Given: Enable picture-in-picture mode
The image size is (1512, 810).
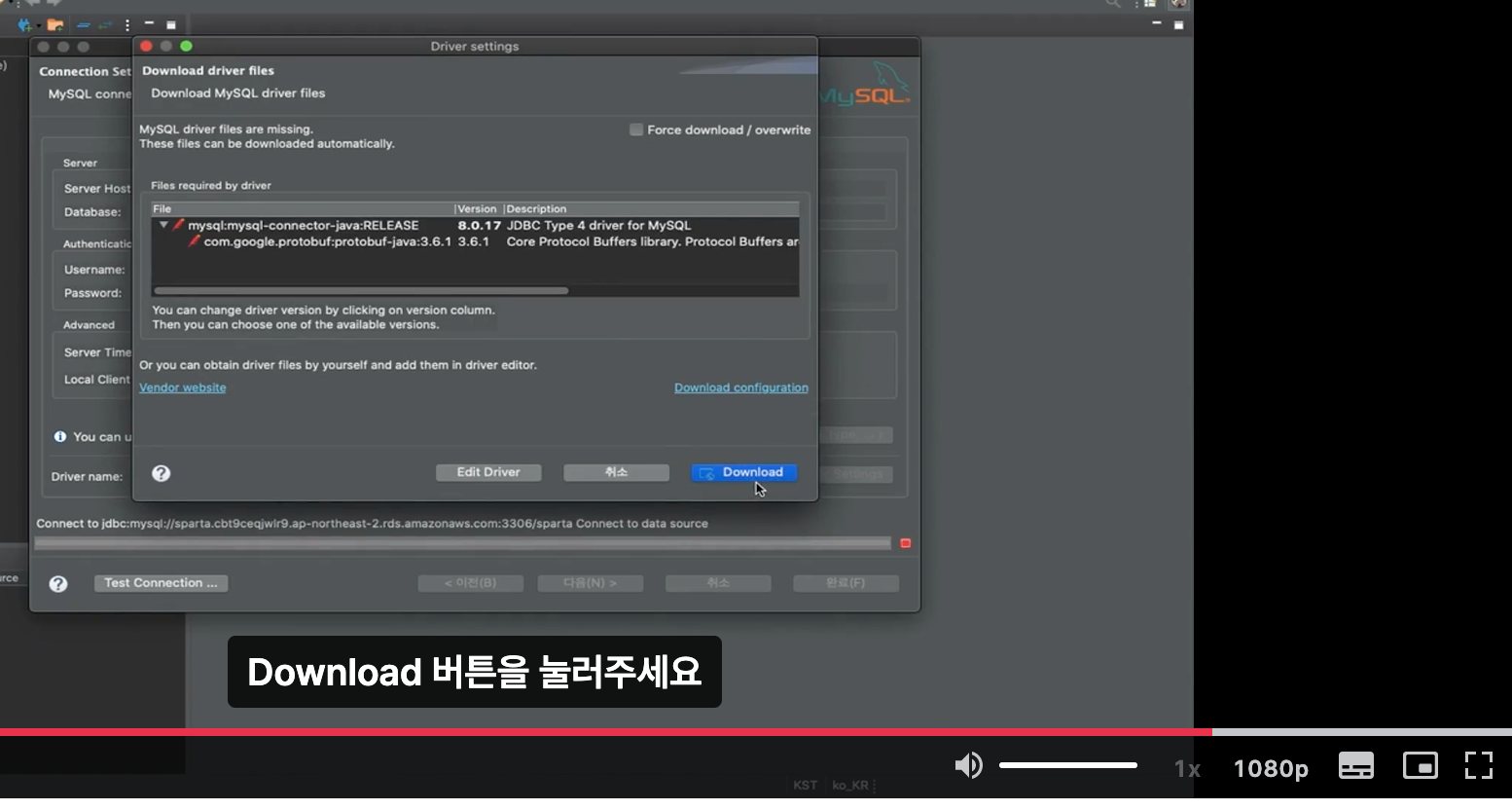Looking at the screenshot, I should (x=1421, y=766).
